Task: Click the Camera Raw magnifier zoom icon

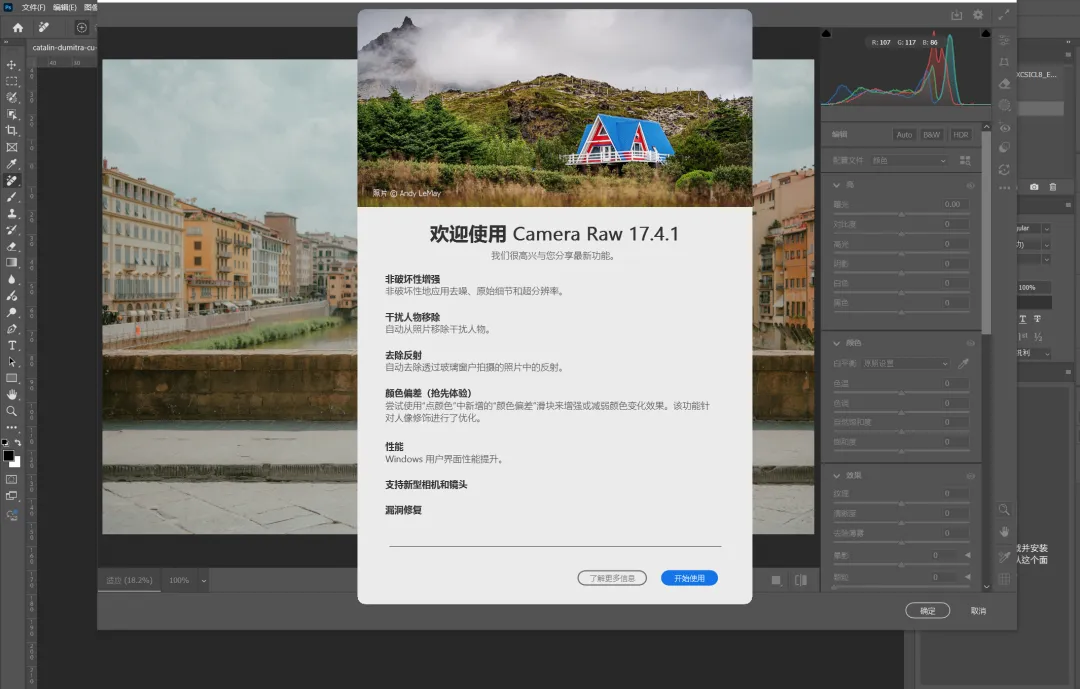Action: [1004, 510]
